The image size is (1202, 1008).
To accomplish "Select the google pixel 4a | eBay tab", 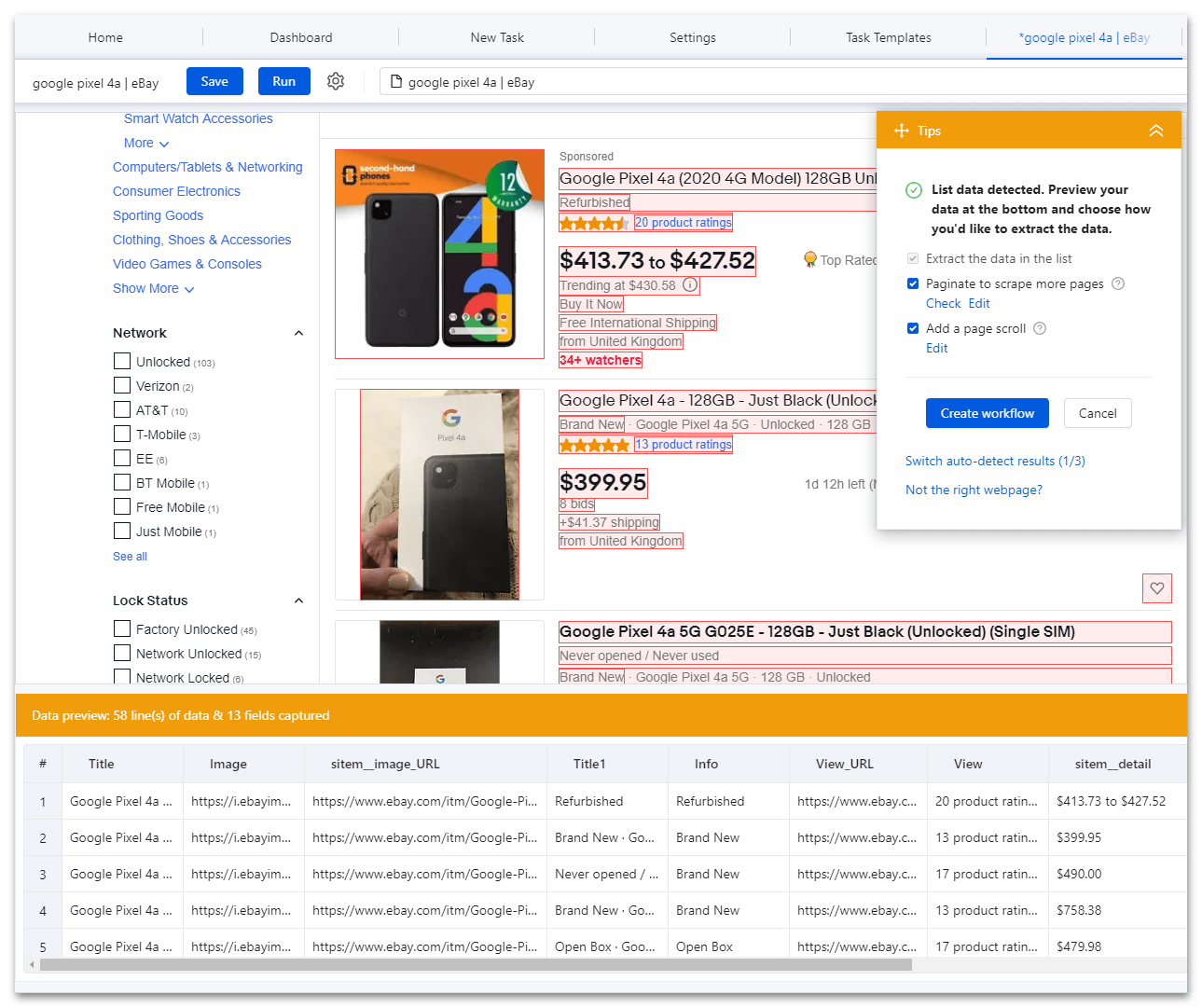I will (1085, 37).
